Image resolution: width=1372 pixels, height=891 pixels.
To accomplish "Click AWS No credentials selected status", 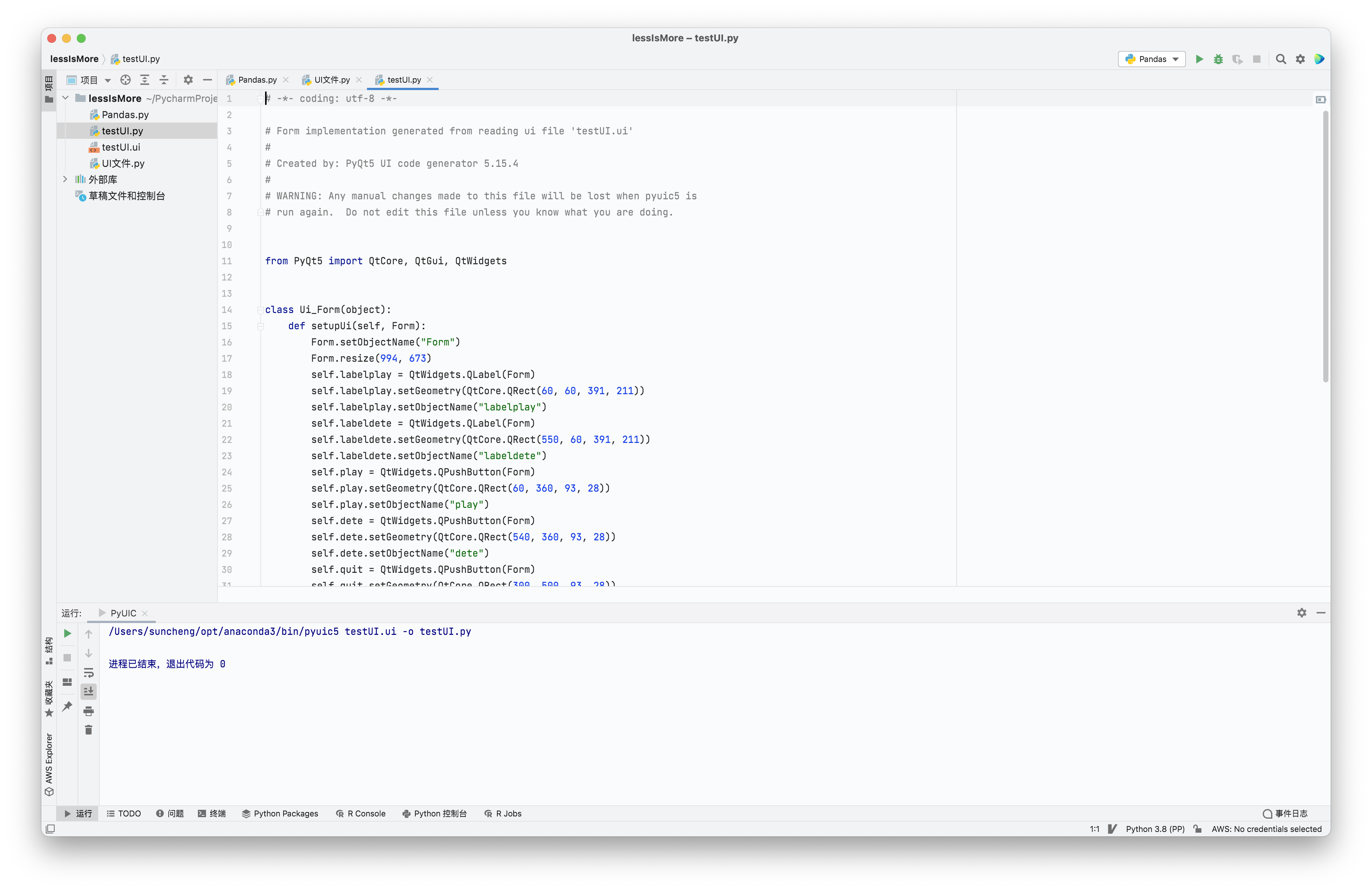I will [1266, 829].
